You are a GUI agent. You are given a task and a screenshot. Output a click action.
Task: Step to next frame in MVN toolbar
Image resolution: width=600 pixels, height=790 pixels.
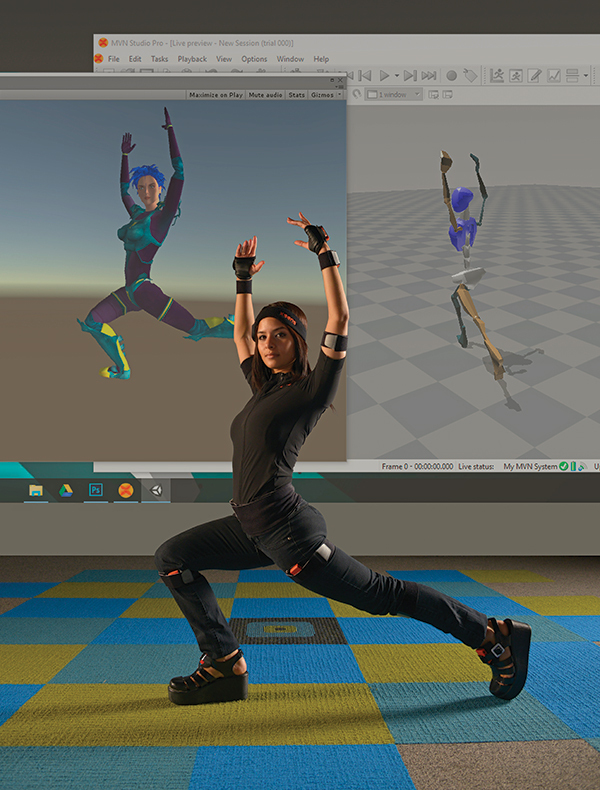[410, 76]
